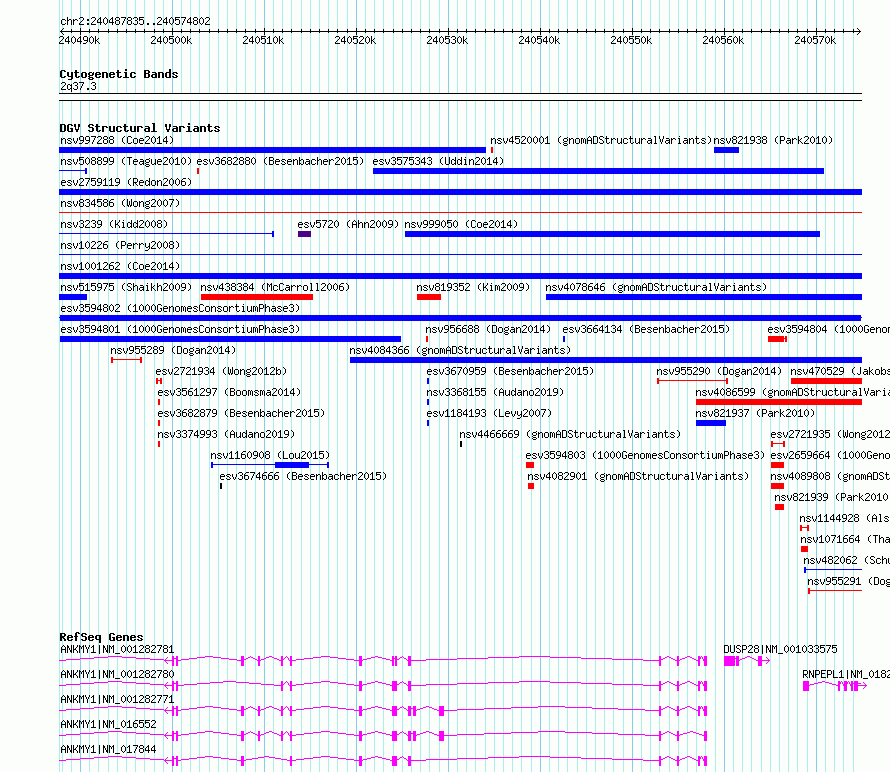Click the red nsv4086599 variant bar
This screenshot has height=772, width=890.
779,402
